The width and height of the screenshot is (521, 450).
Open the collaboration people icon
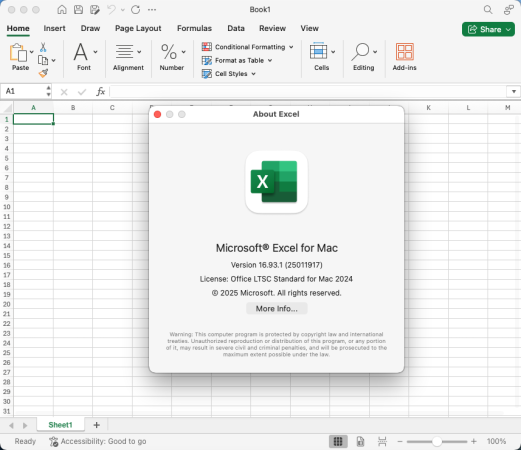pos(508,10)
